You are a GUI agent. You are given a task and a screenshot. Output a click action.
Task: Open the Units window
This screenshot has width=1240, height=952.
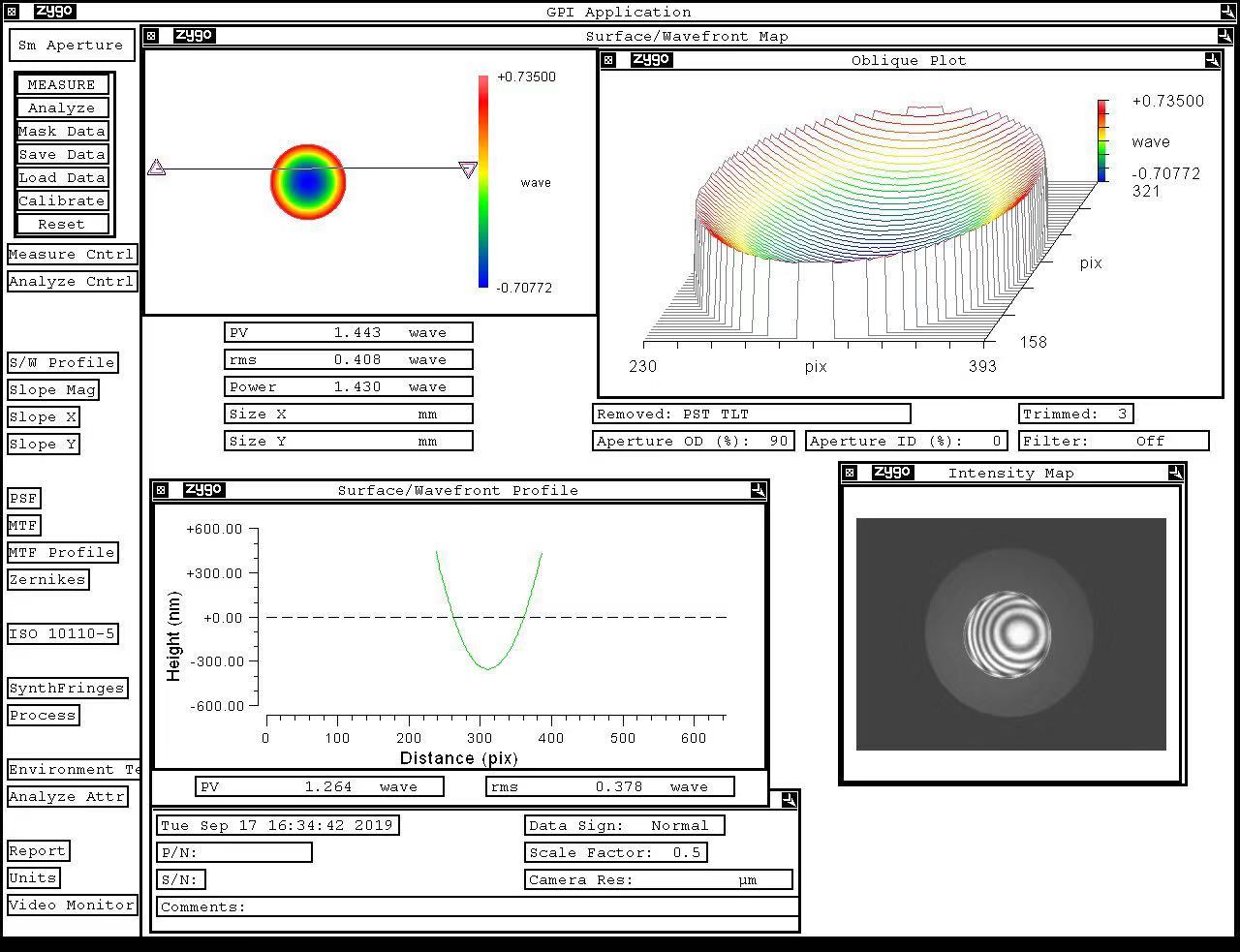(x=33, y=878)
